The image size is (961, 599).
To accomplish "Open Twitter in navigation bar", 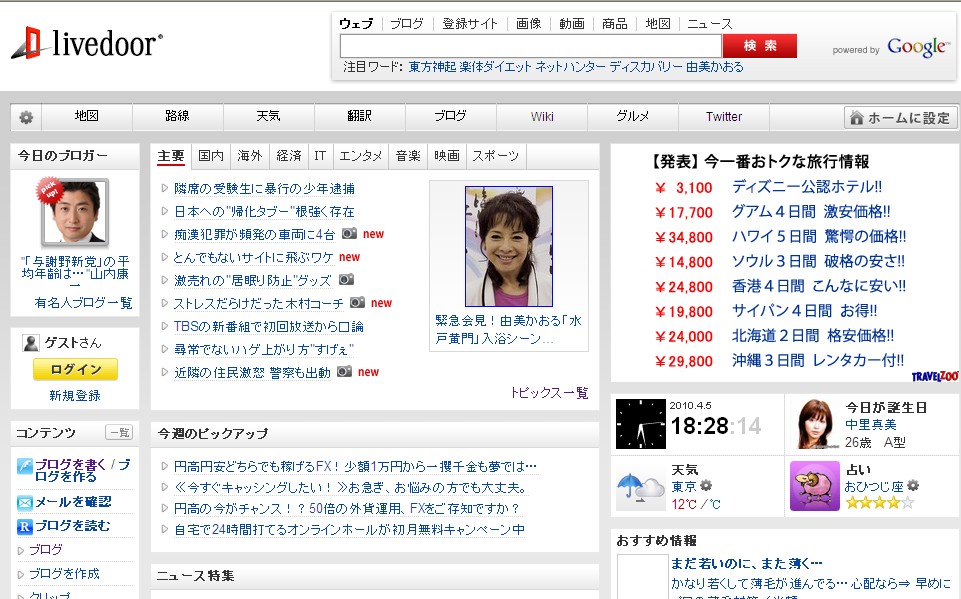I will coord(724,116).
